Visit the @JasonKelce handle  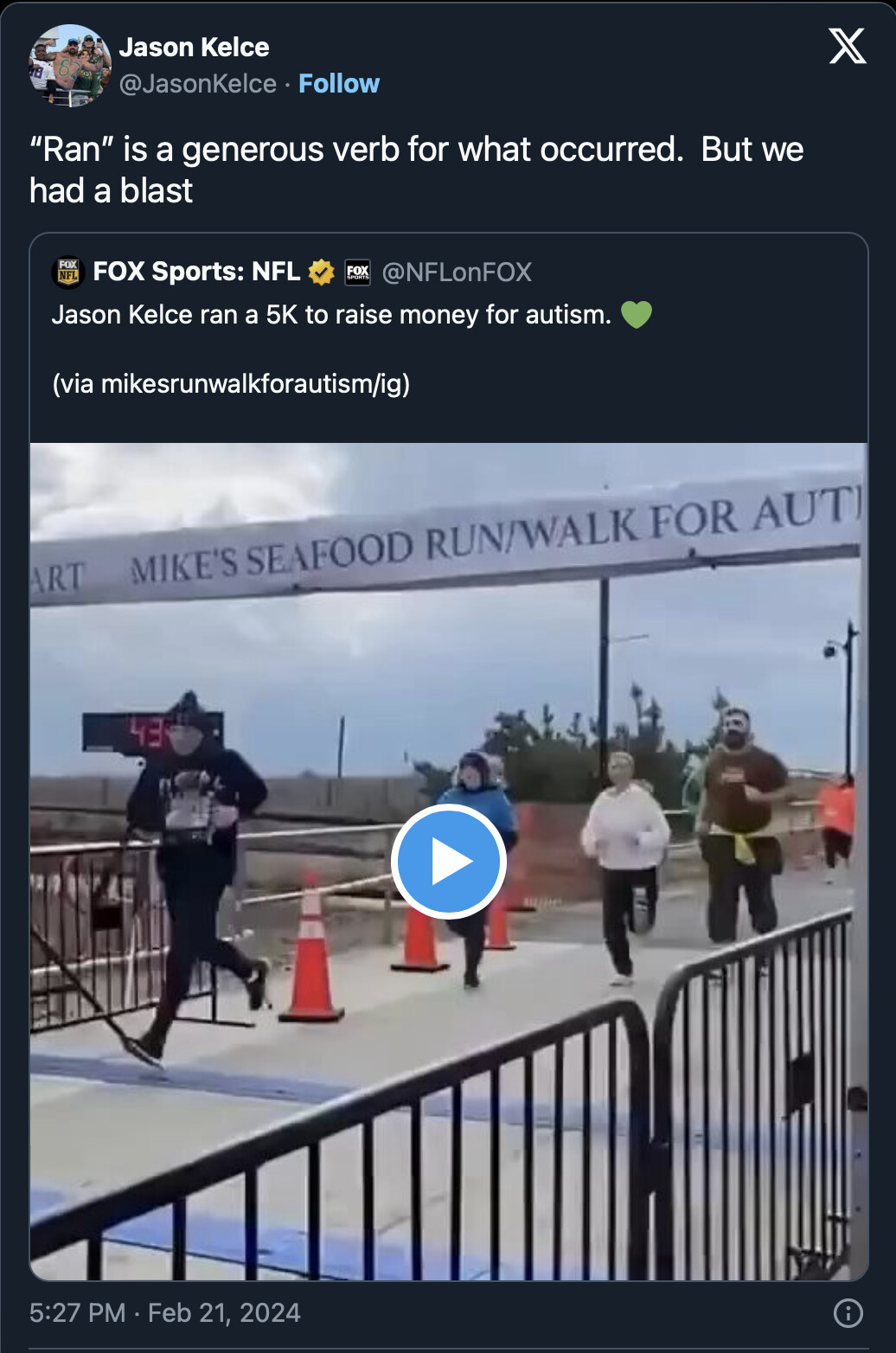click(x=198, y=83)
